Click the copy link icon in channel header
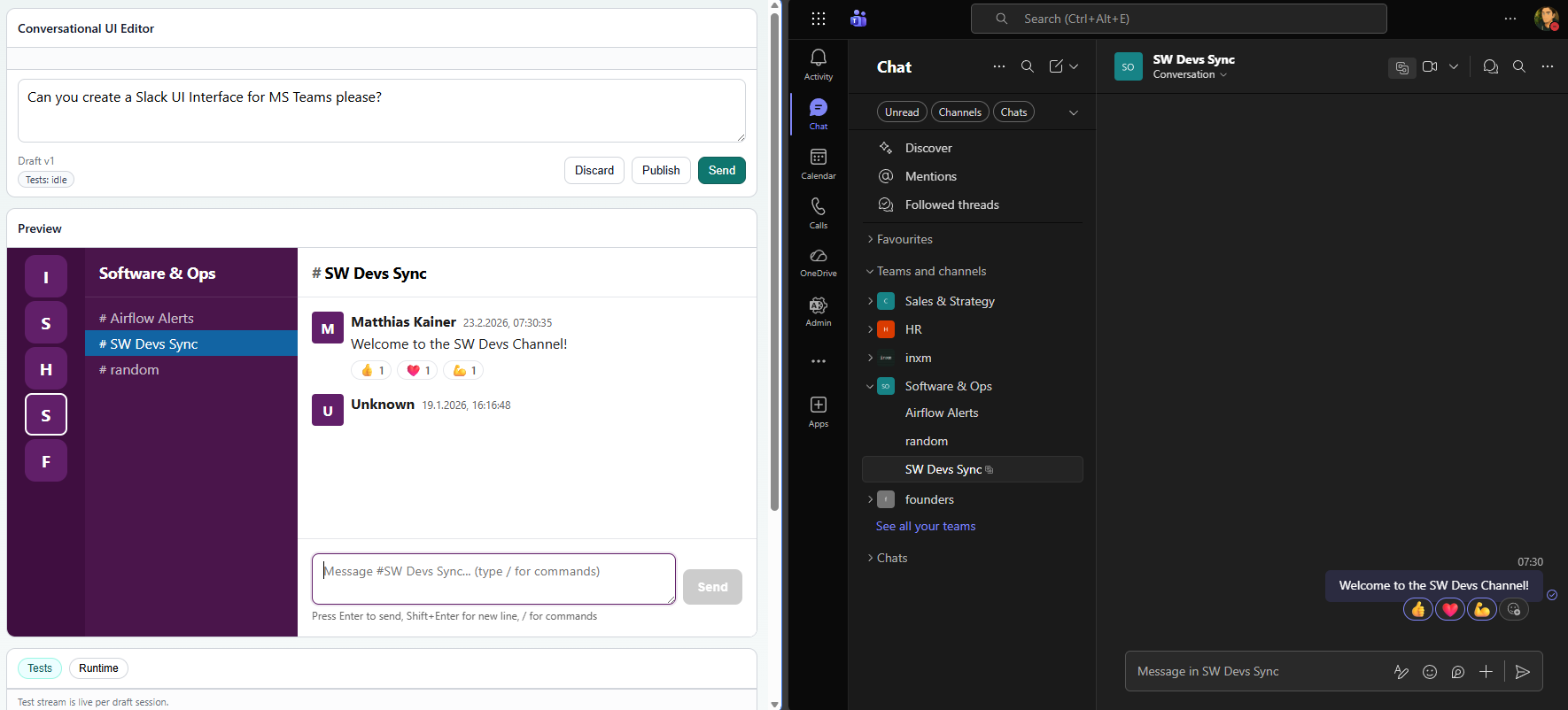This screenshot has width=1568, height=710. tap(1401, 67)
